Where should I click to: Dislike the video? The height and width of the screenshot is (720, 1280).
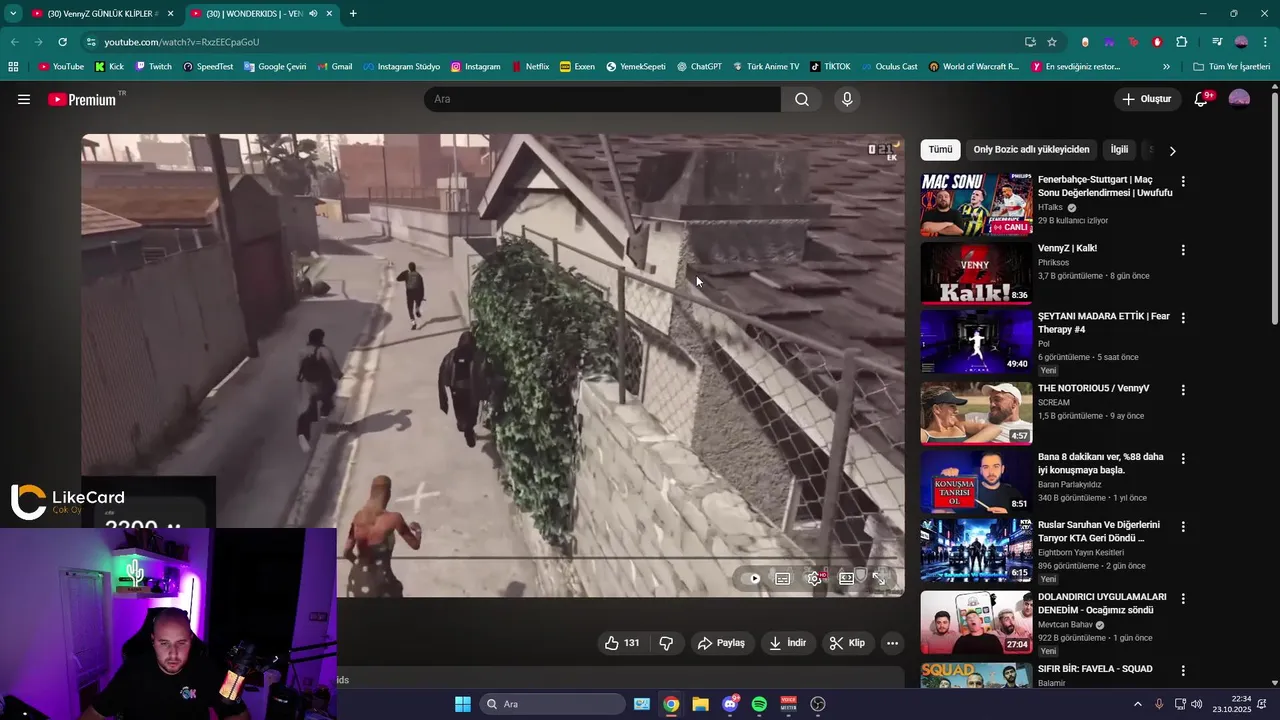point(666,643)
